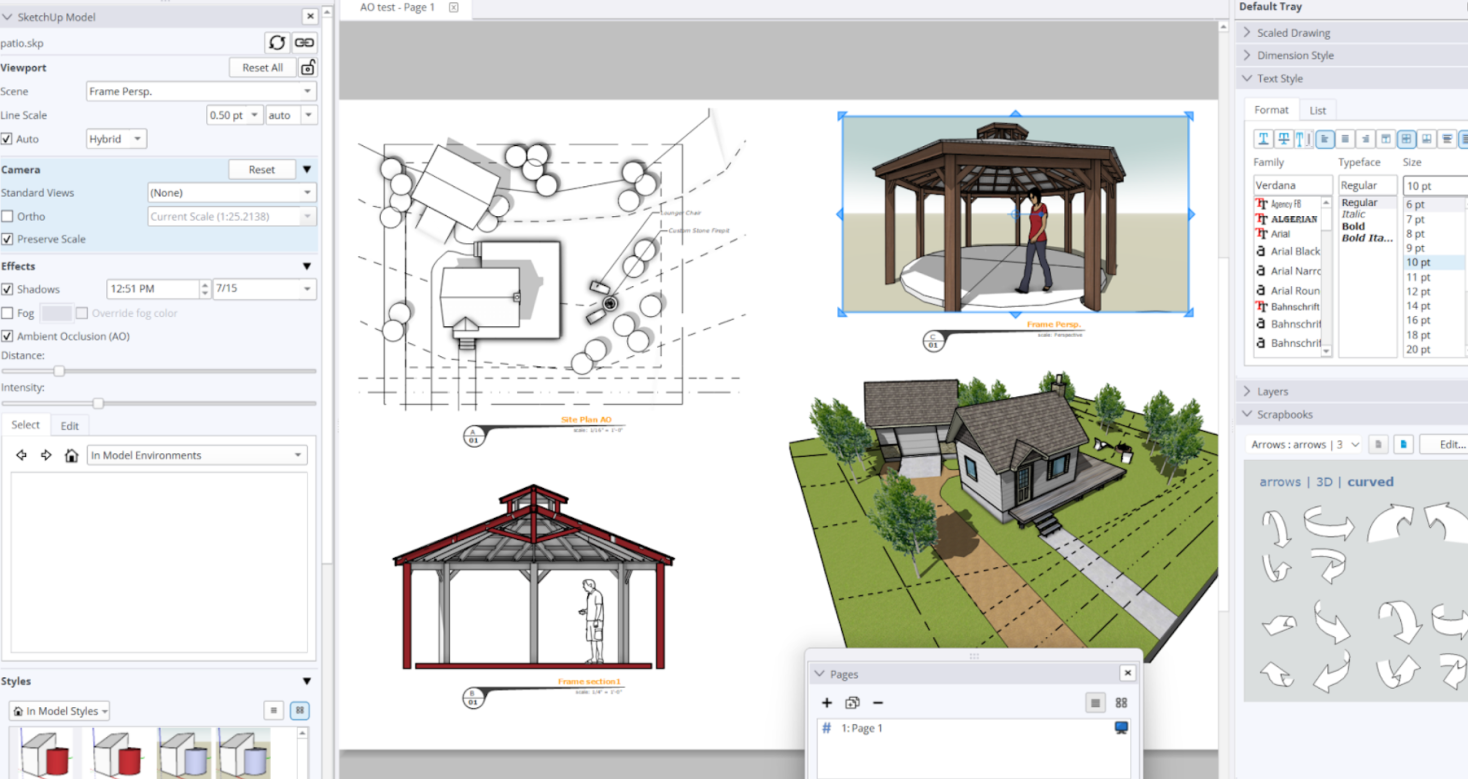Apply strikethrough text style
Viewport: 1468px width, 779px height.
[x=1283, y=139]
